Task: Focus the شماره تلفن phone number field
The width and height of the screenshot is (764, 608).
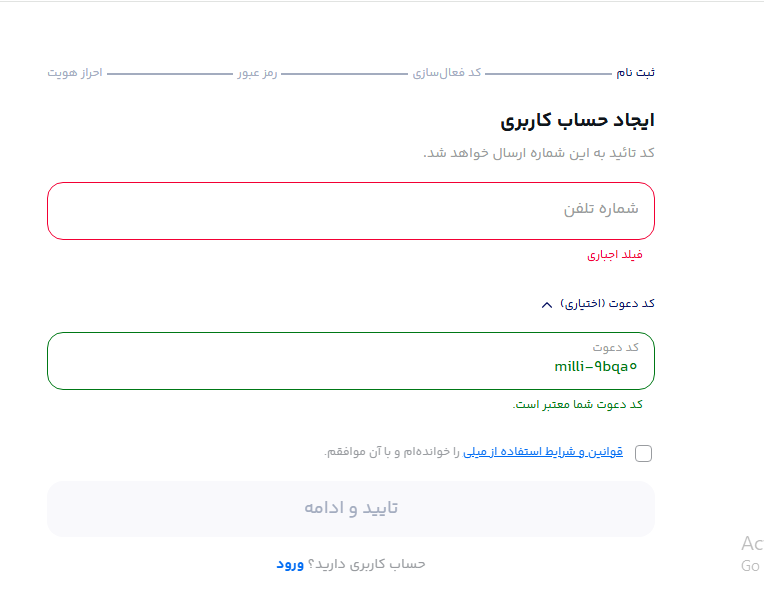Action: [x=350, y=210]
